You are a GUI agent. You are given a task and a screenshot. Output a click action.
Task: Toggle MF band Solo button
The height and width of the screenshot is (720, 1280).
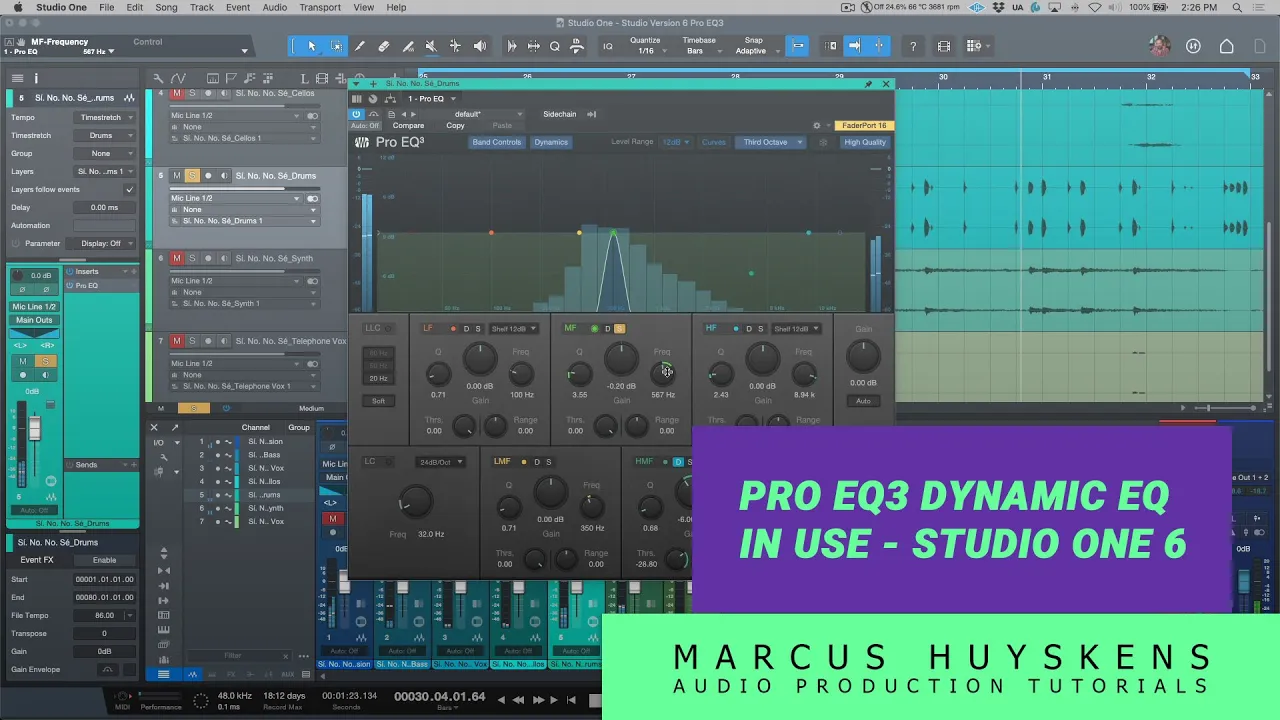[x=619, y=329]
